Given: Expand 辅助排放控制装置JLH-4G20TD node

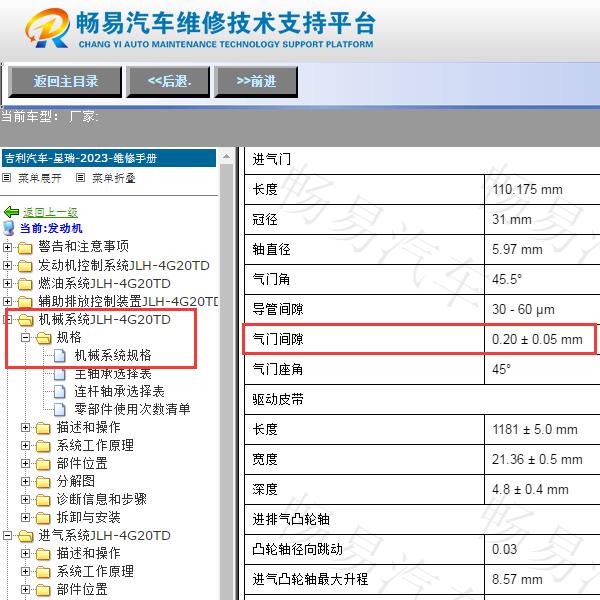Looking at the screenshot, I should (x=7, y=301).
